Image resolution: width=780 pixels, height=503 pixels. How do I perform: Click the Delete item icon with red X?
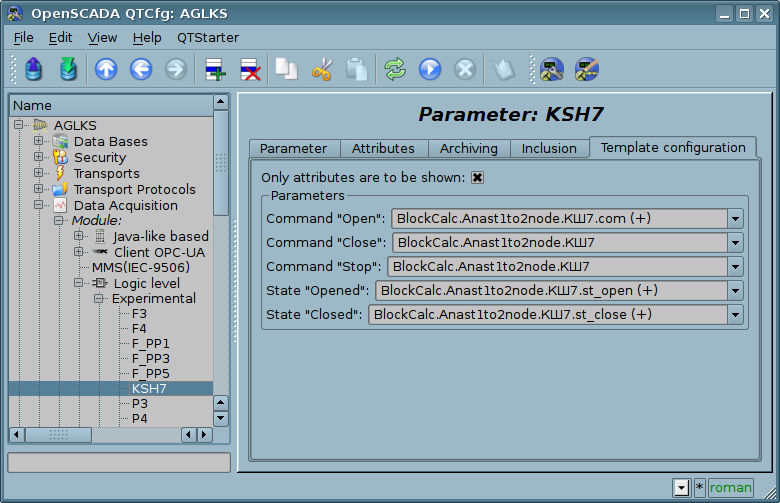[x=250, y=69]
